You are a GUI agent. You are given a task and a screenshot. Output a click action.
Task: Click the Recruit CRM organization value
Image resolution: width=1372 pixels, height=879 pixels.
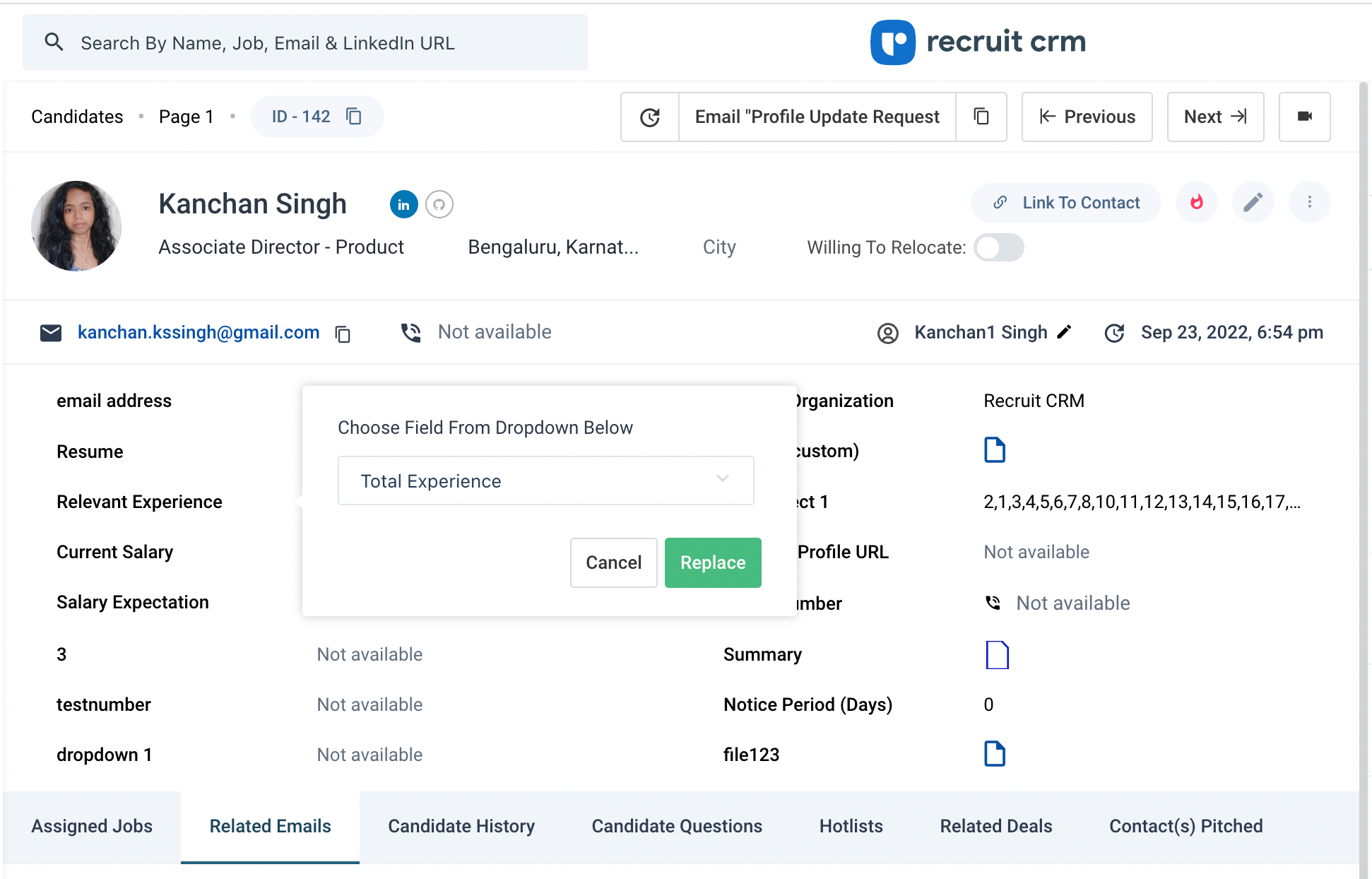coord(1034,401)
